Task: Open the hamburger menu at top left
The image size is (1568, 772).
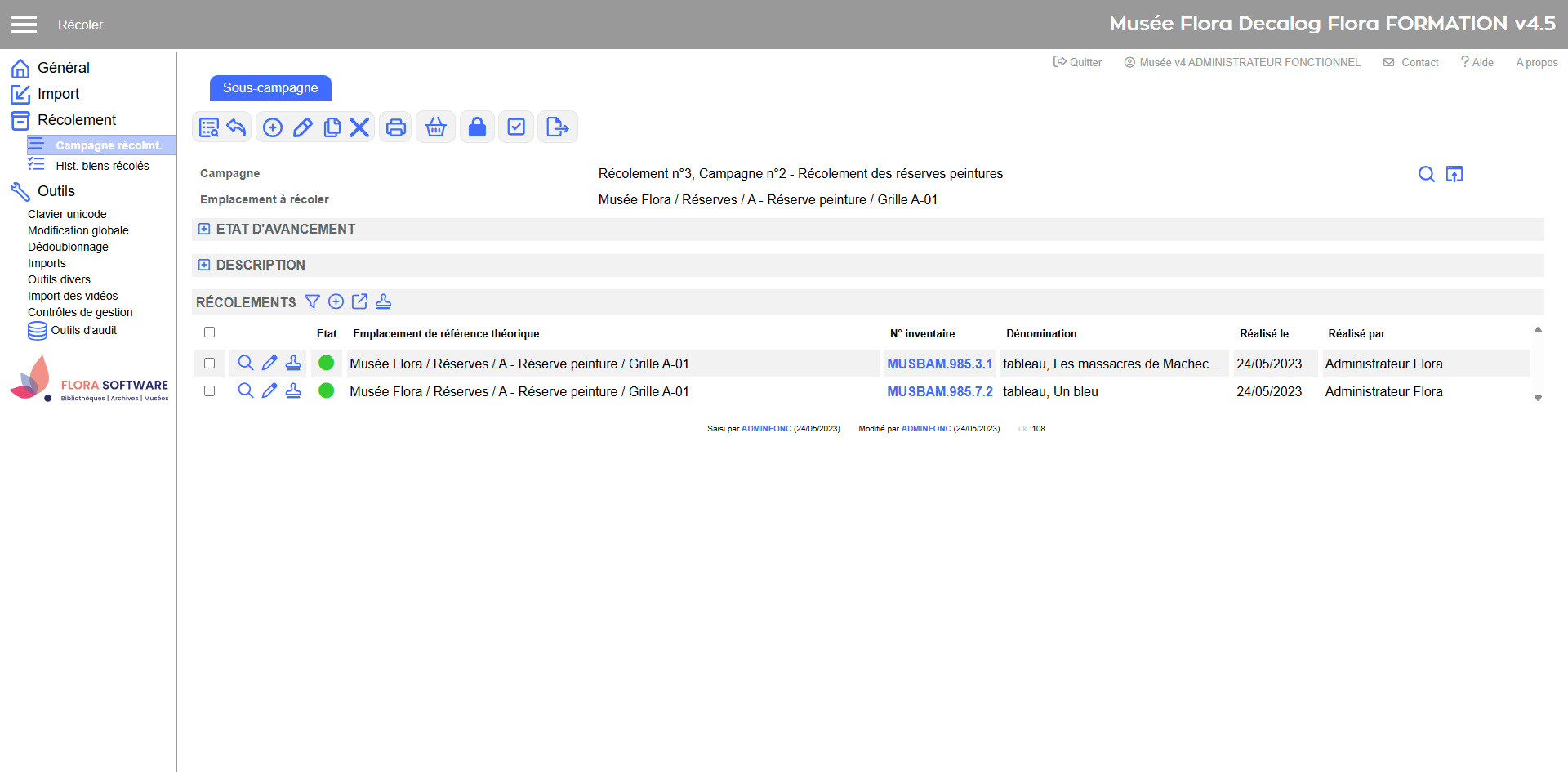Action: coord(24,25)
